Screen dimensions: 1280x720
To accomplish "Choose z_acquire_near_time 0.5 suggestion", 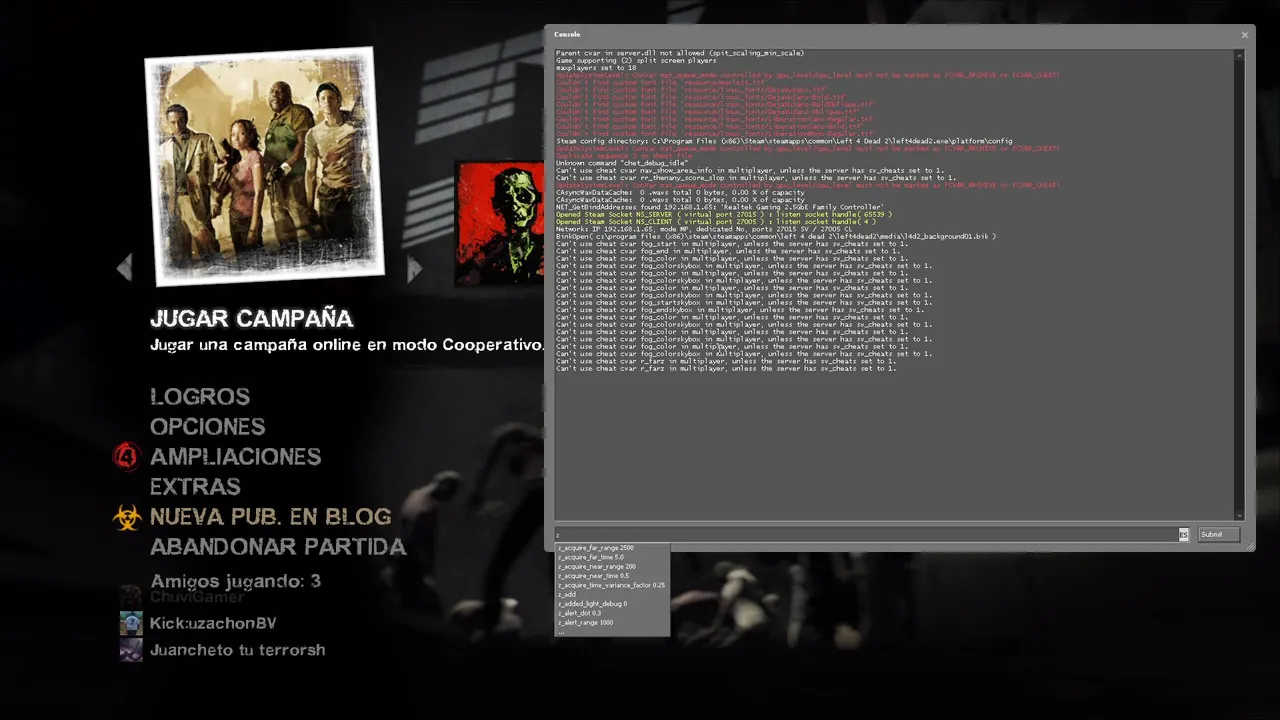I will [x=593, y=576].
